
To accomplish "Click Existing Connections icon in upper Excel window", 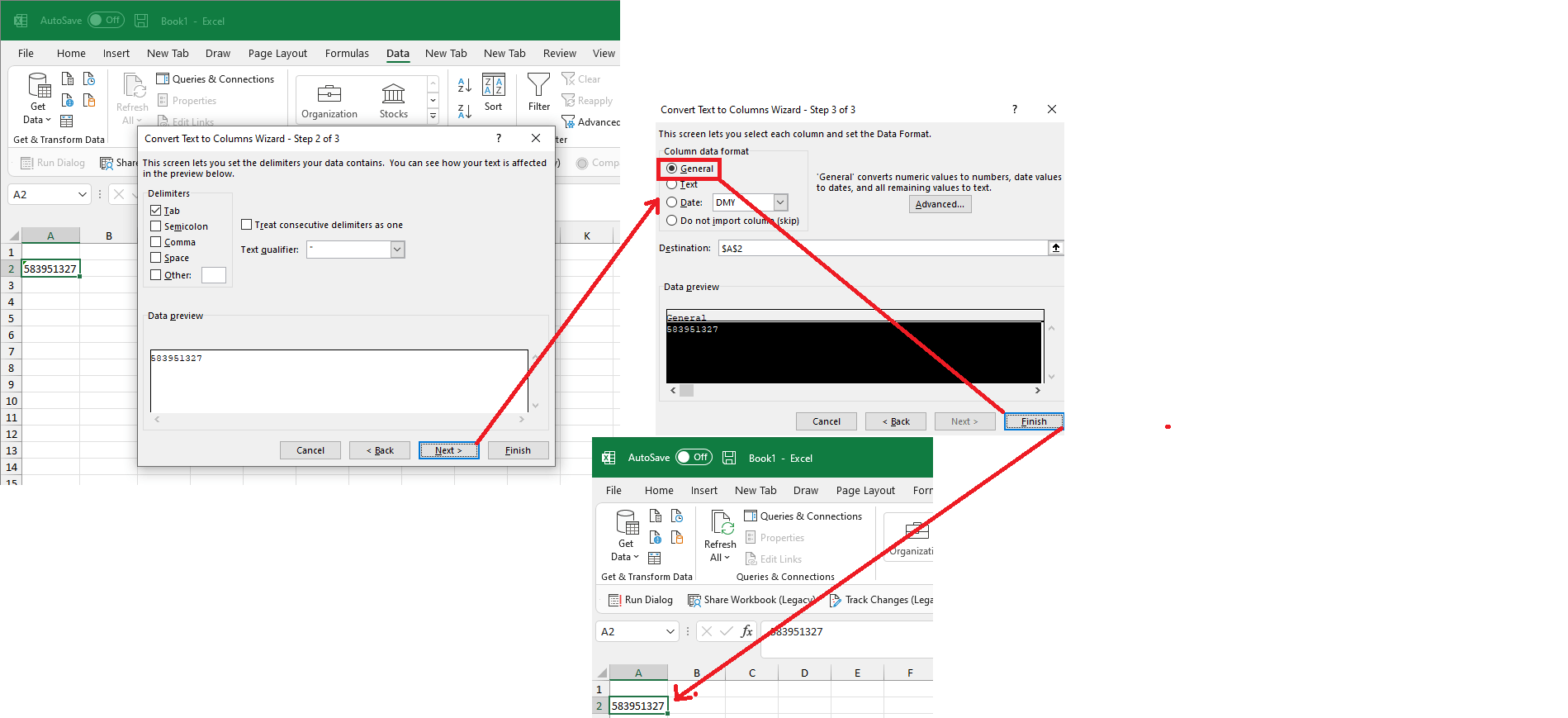I will click(89, 100).
